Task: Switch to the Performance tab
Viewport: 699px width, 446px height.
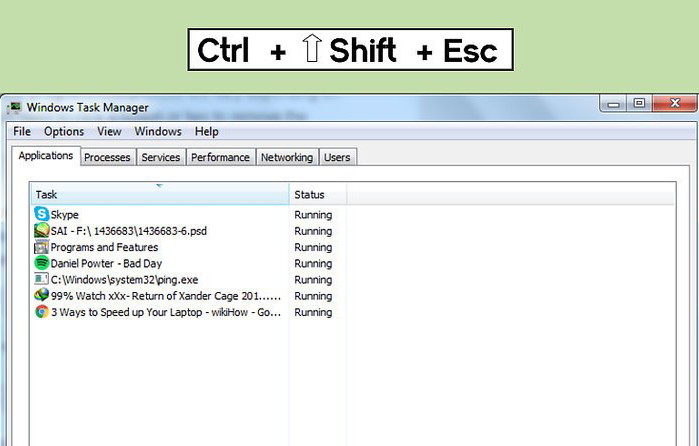Action: [220, 157]
